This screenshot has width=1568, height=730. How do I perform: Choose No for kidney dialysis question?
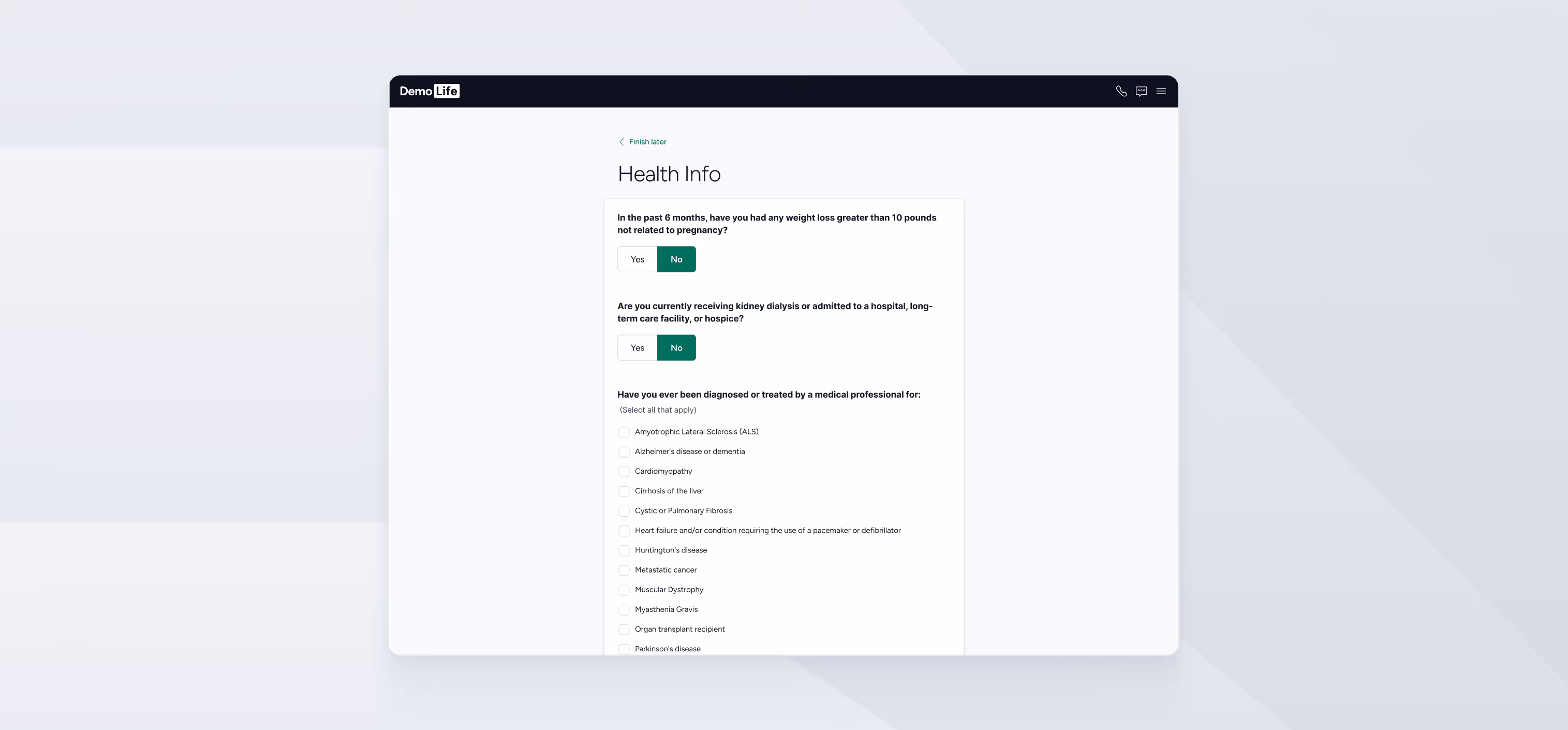676,347
